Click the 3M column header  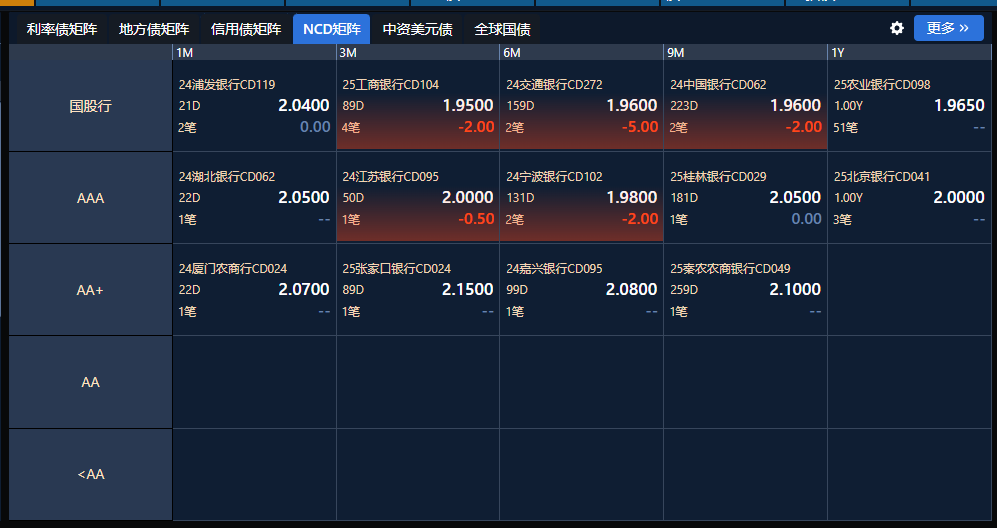click(418, 52)
